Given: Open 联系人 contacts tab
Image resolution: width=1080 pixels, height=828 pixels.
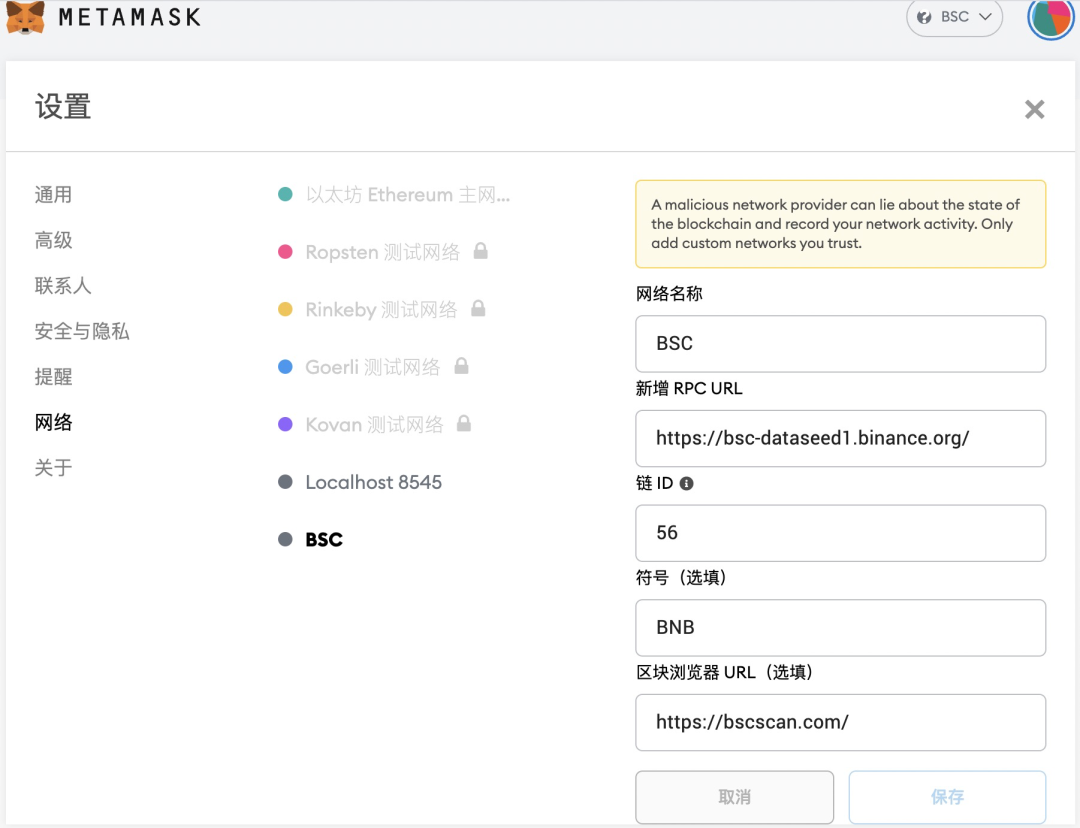Looking at the screenshot, I should [x=63, y=286].
